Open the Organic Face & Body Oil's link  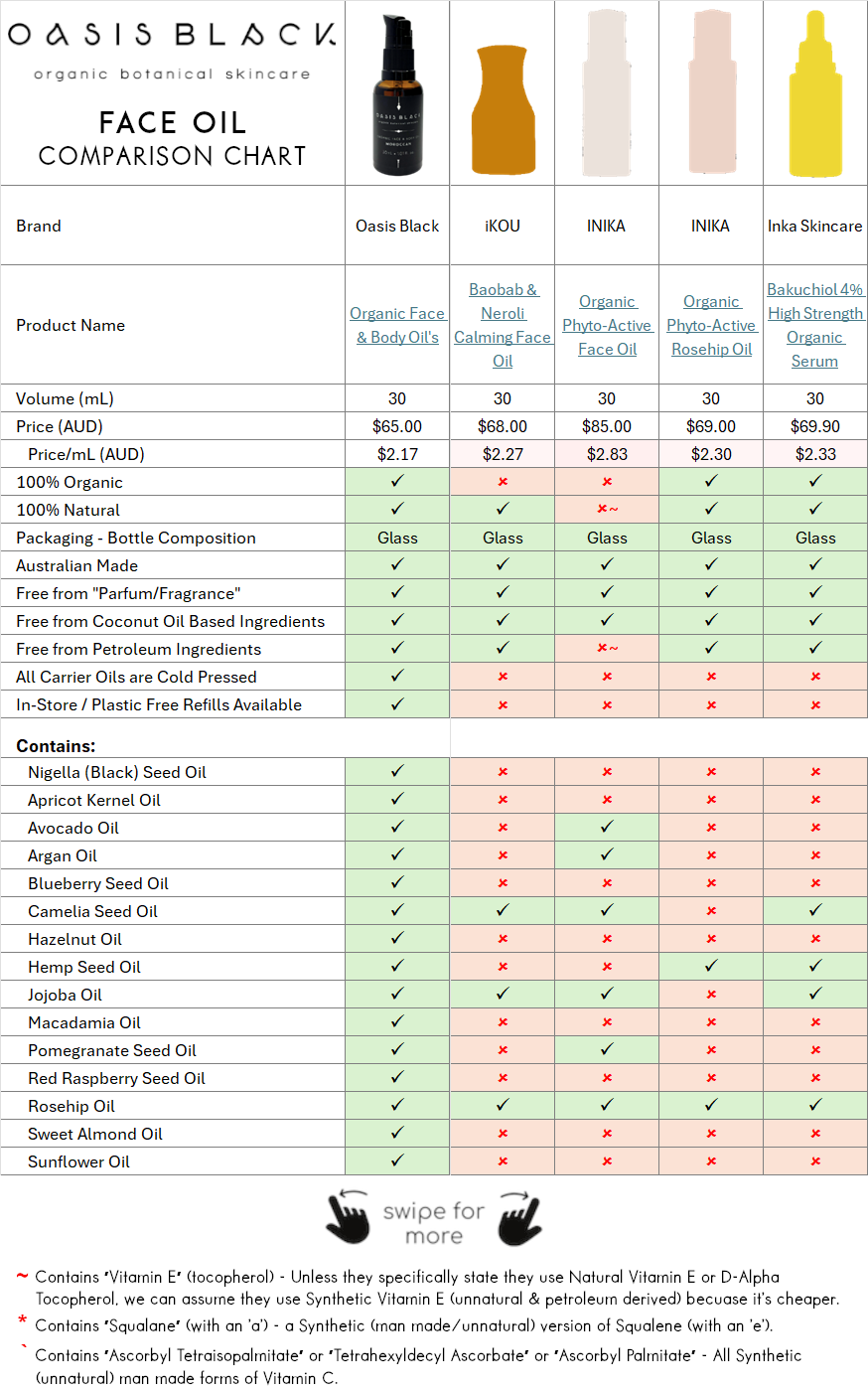tap(396, 325)
